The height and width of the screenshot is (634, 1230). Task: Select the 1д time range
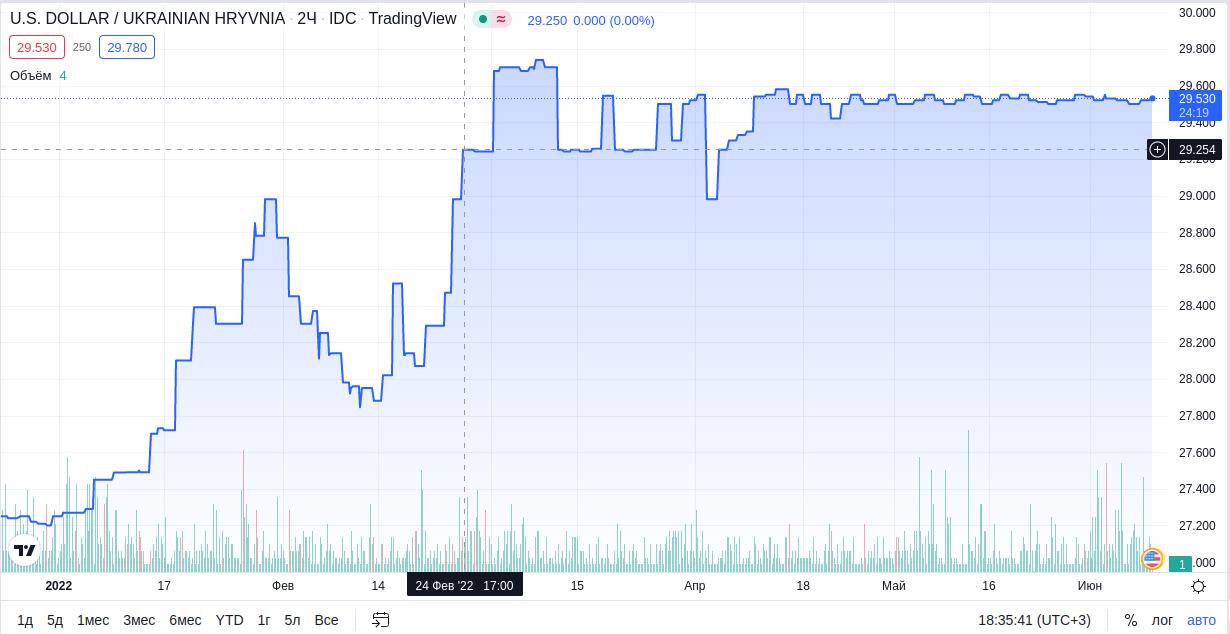coord(25,620)
